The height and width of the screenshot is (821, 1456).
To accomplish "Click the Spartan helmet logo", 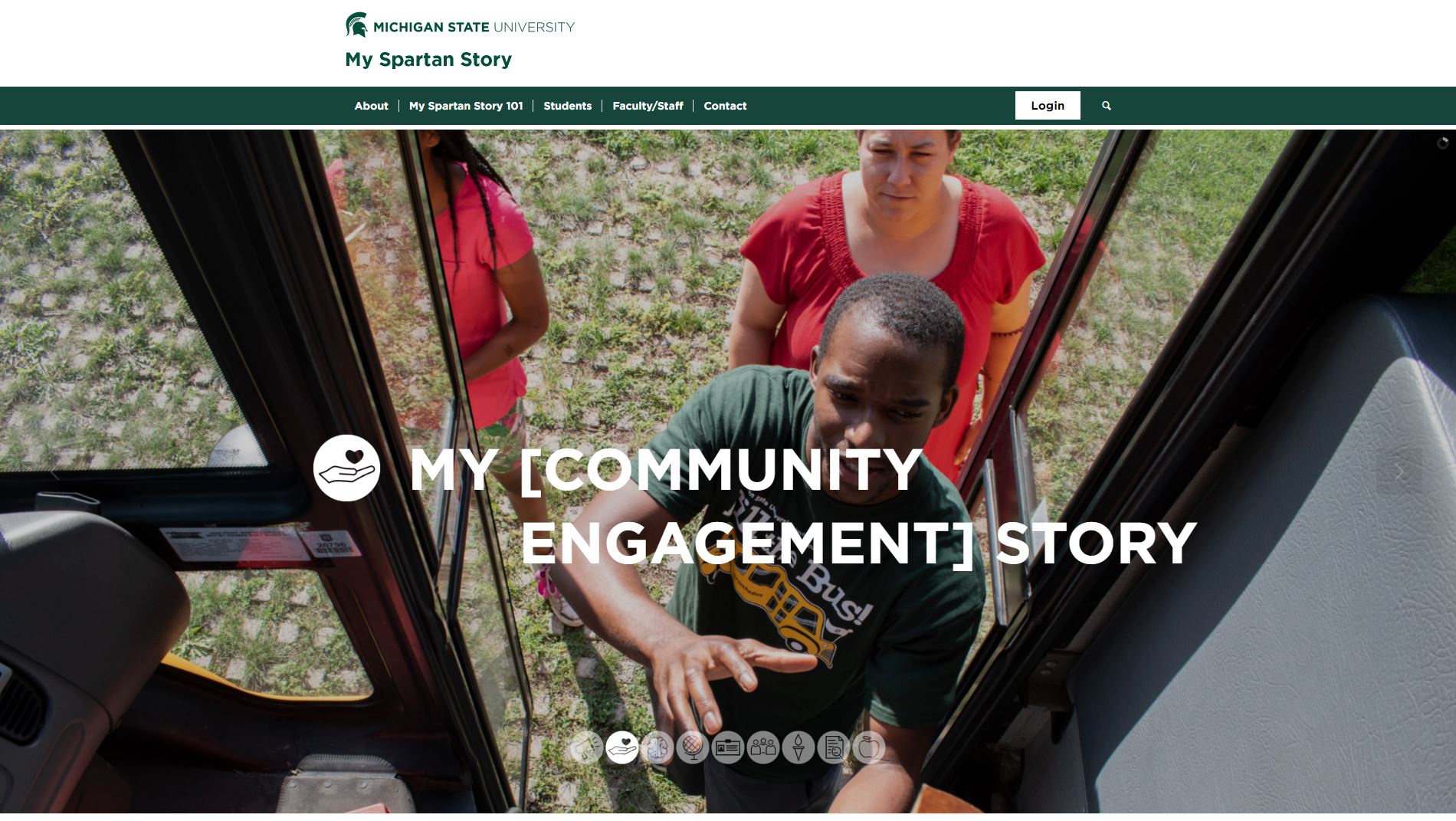I will (356, 25).
